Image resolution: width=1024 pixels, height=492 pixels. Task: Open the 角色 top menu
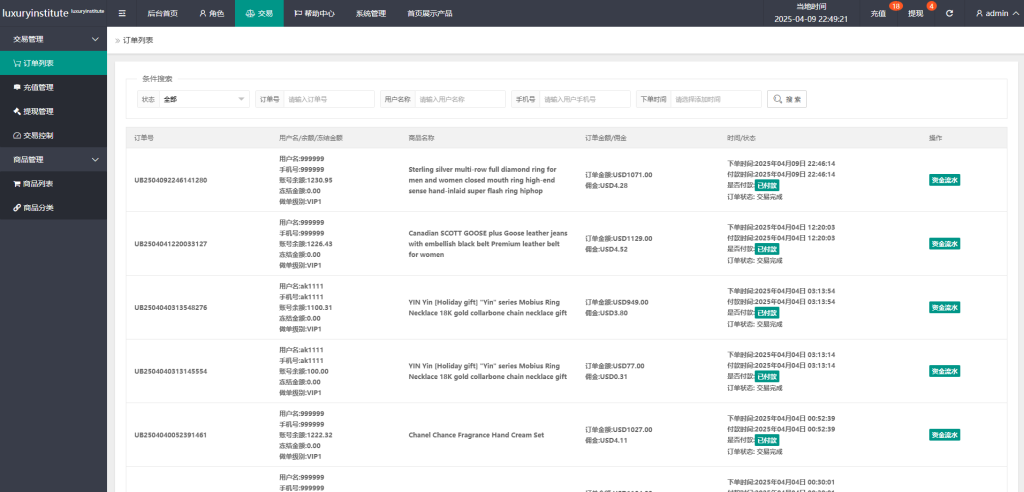coord(212,13)
